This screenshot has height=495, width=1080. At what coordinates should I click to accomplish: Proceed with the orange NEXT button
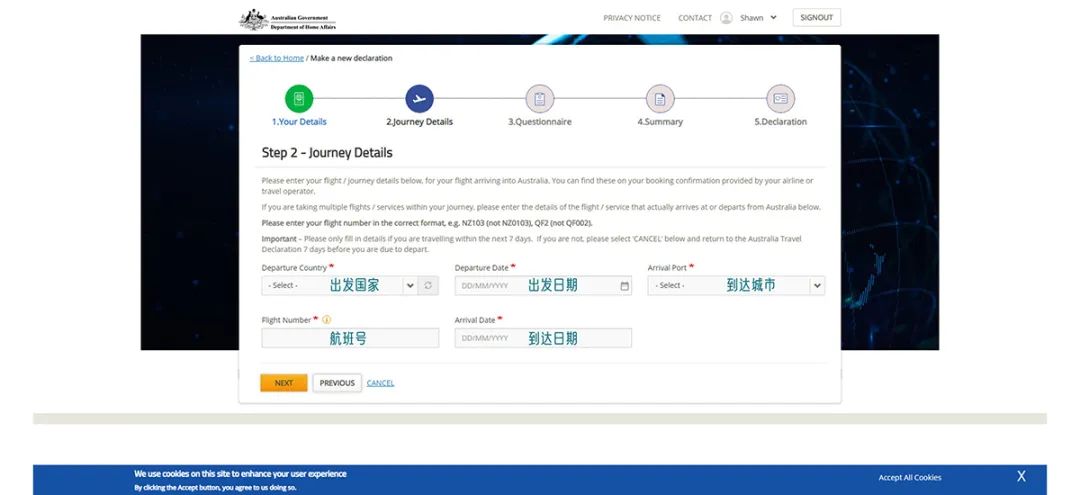click(284, 383)
